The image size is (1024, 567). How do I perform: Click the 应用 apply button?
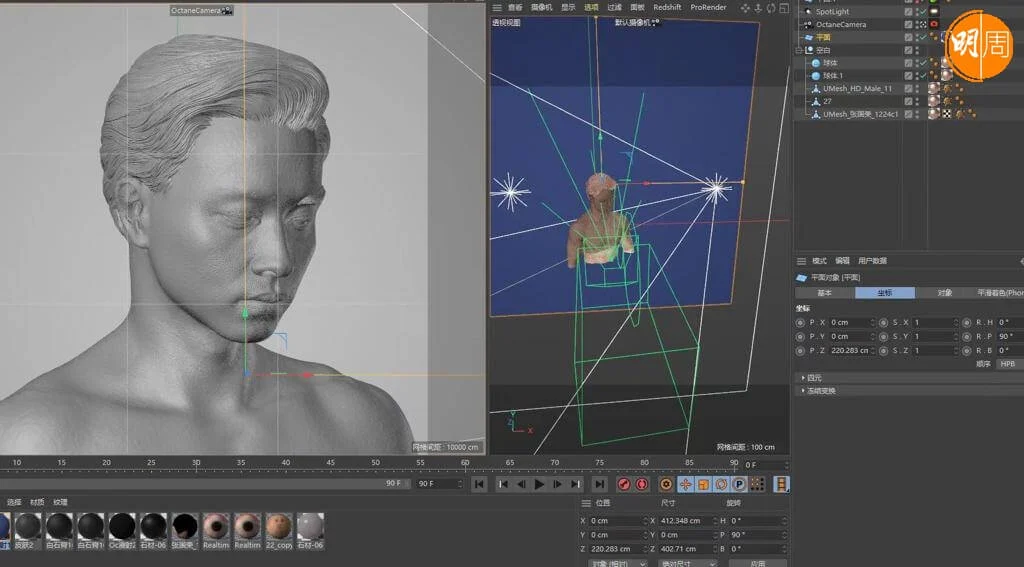pos(758,563)
